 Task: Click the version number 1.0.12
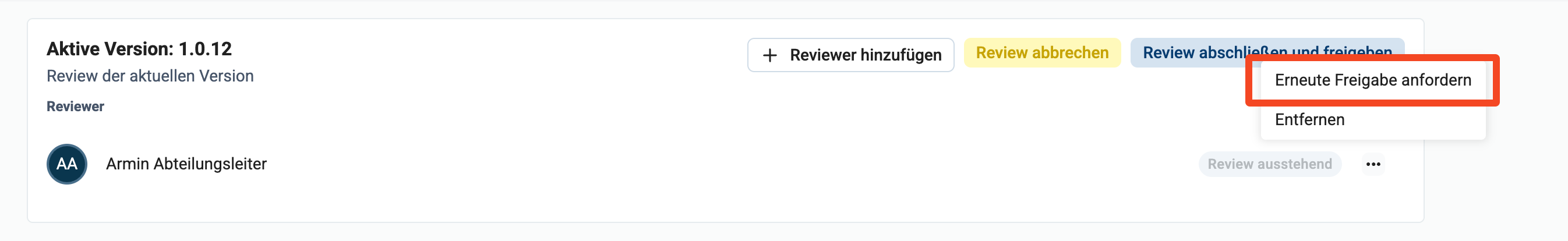click(204, 49)
